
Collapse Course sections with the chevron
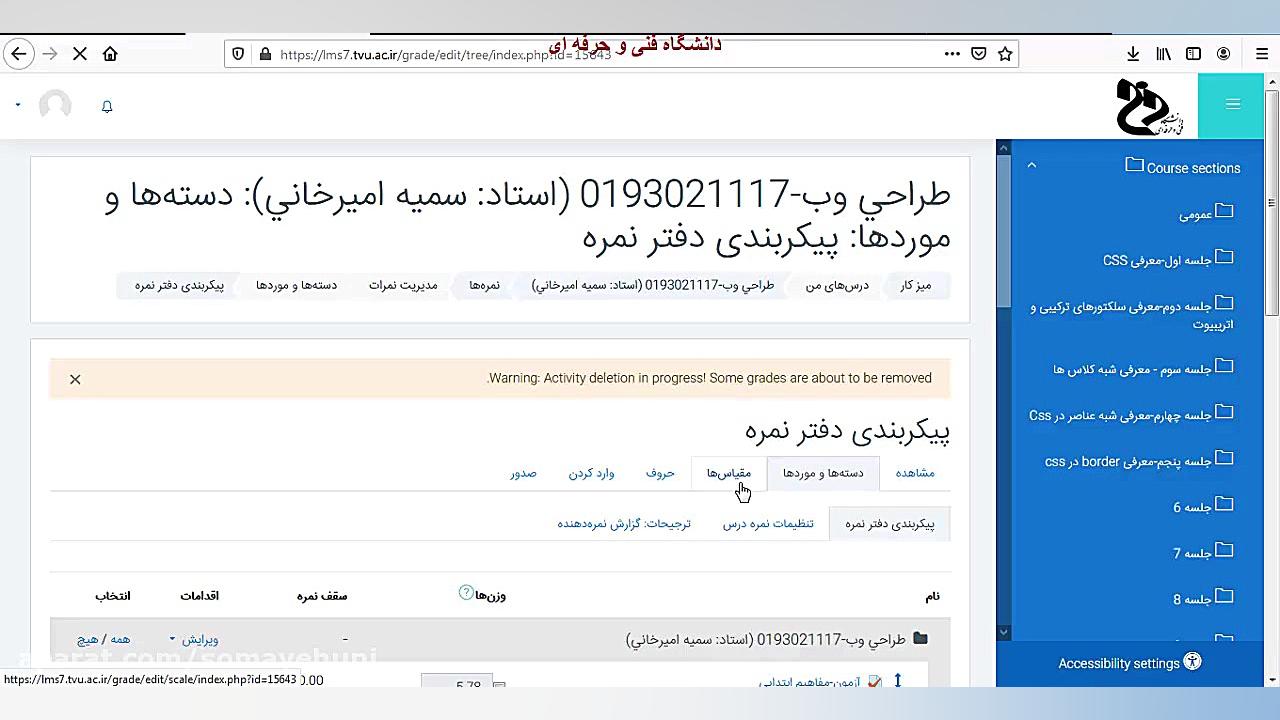click(x=1032, y=165)
